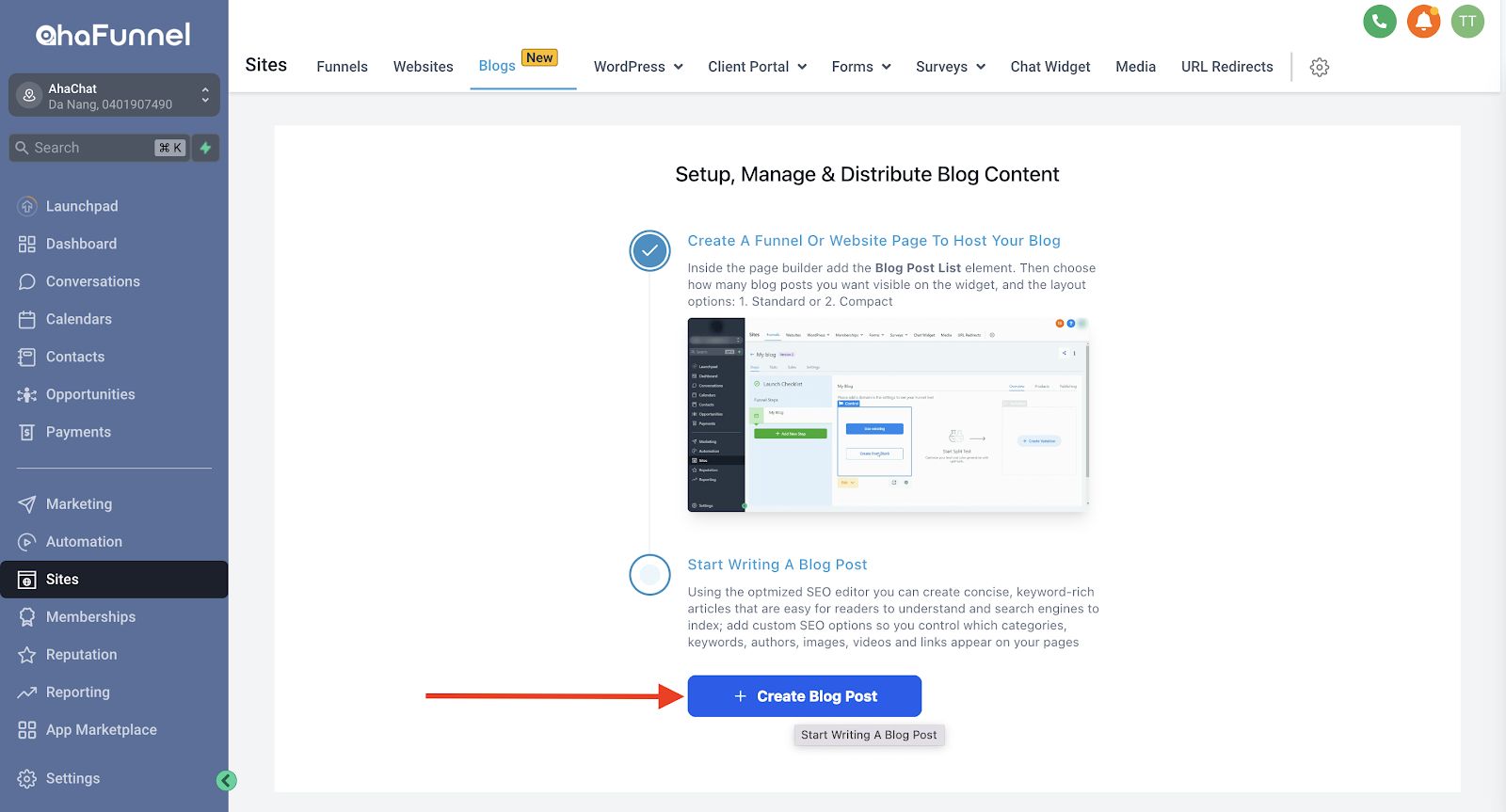This screenshot has height=812, width=1506.
Task: Click the Dashboard grid icon
Action: point(27,244)
